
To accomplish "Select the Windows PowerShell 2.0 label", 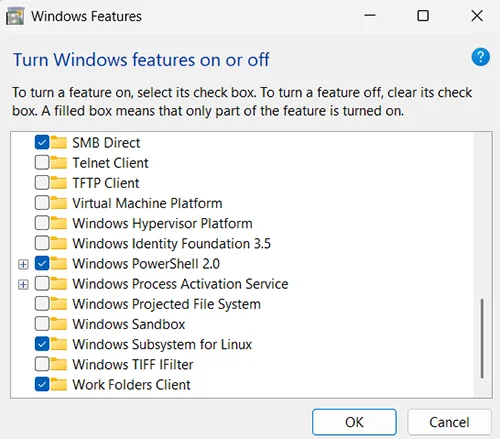I will pyautogui.click(x=146, y=264).
